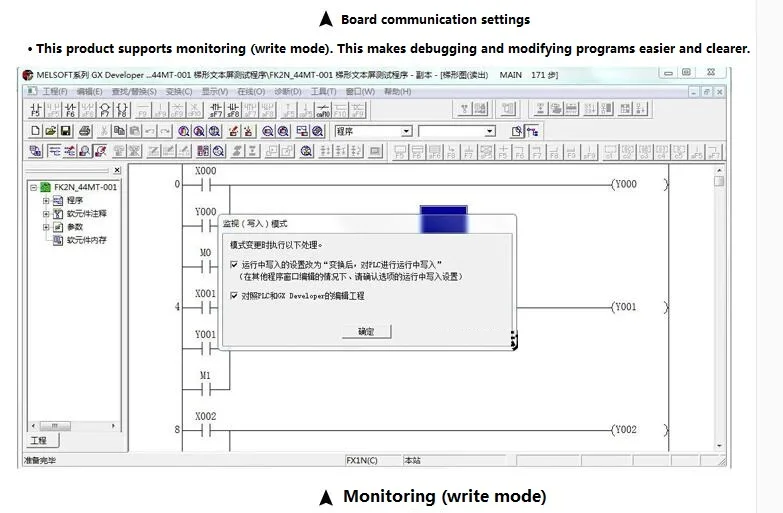
Task: Select the X002 contact in ladder
Action: [206, 430]
